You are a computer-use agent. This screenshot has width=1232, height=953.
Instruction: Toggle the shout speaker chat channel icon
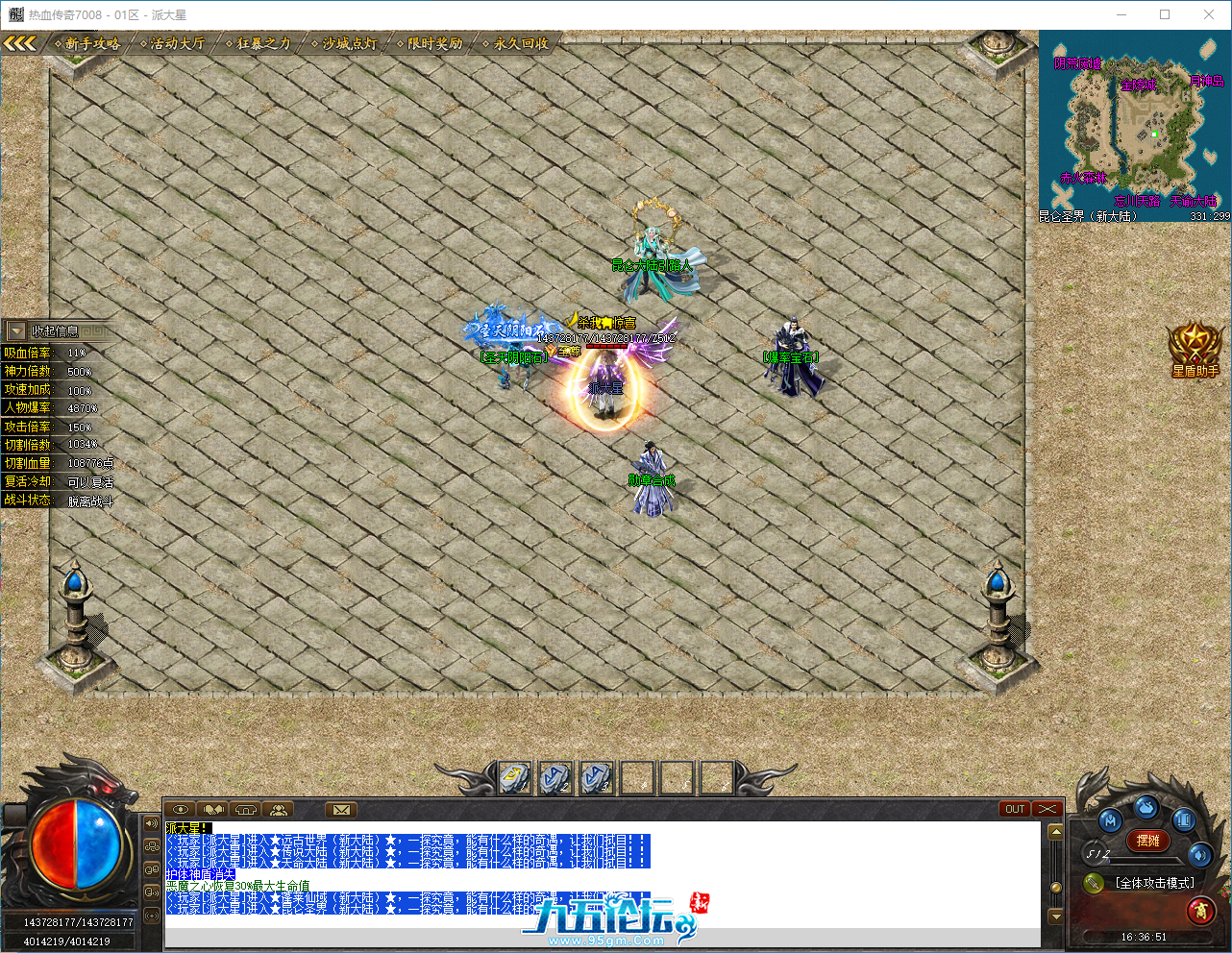click(152, 823)
